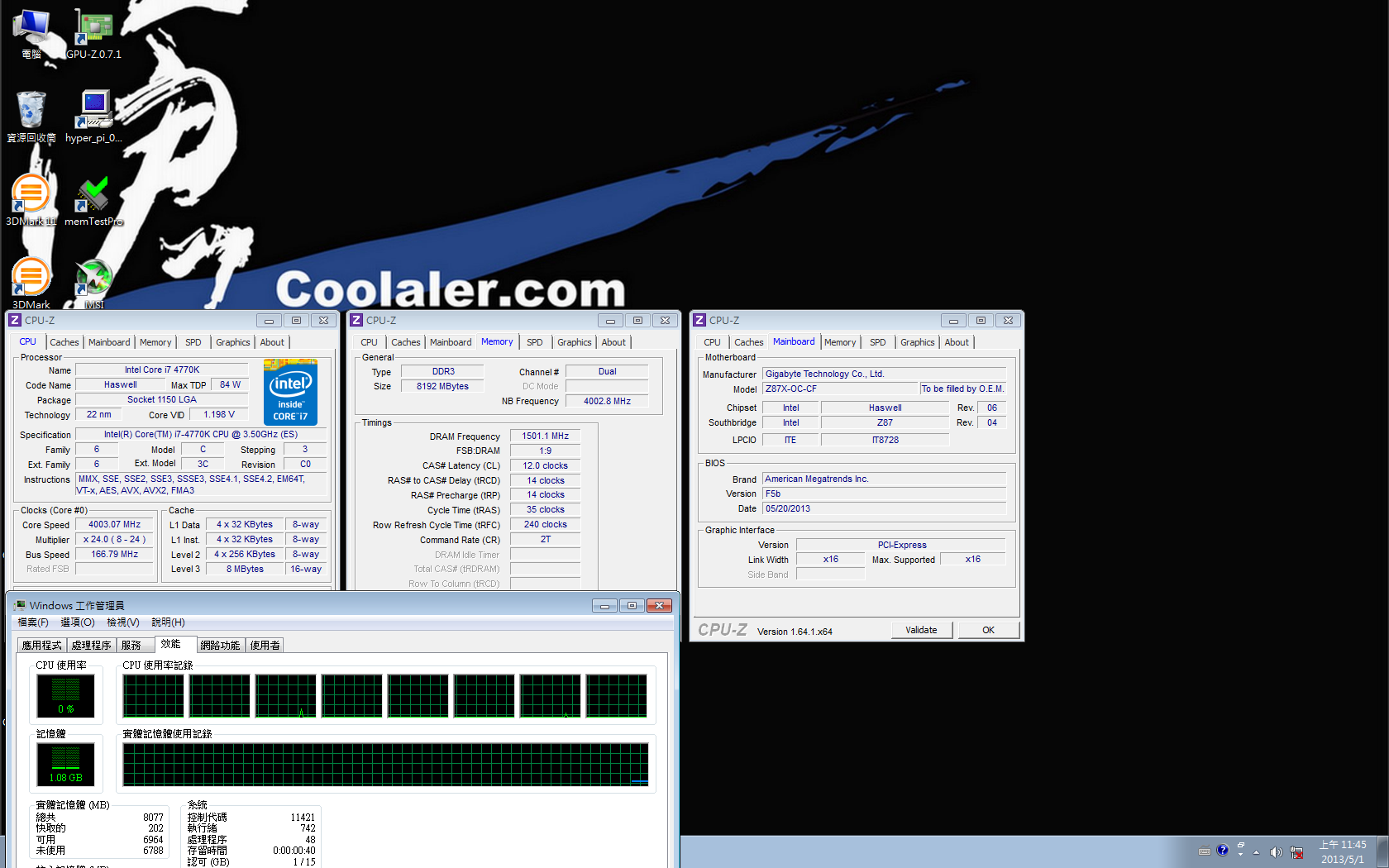Click the BIOS Version field F5b
Image resolution: width=1389 pixels, height=868 pixels.
[x=884, y=494]
